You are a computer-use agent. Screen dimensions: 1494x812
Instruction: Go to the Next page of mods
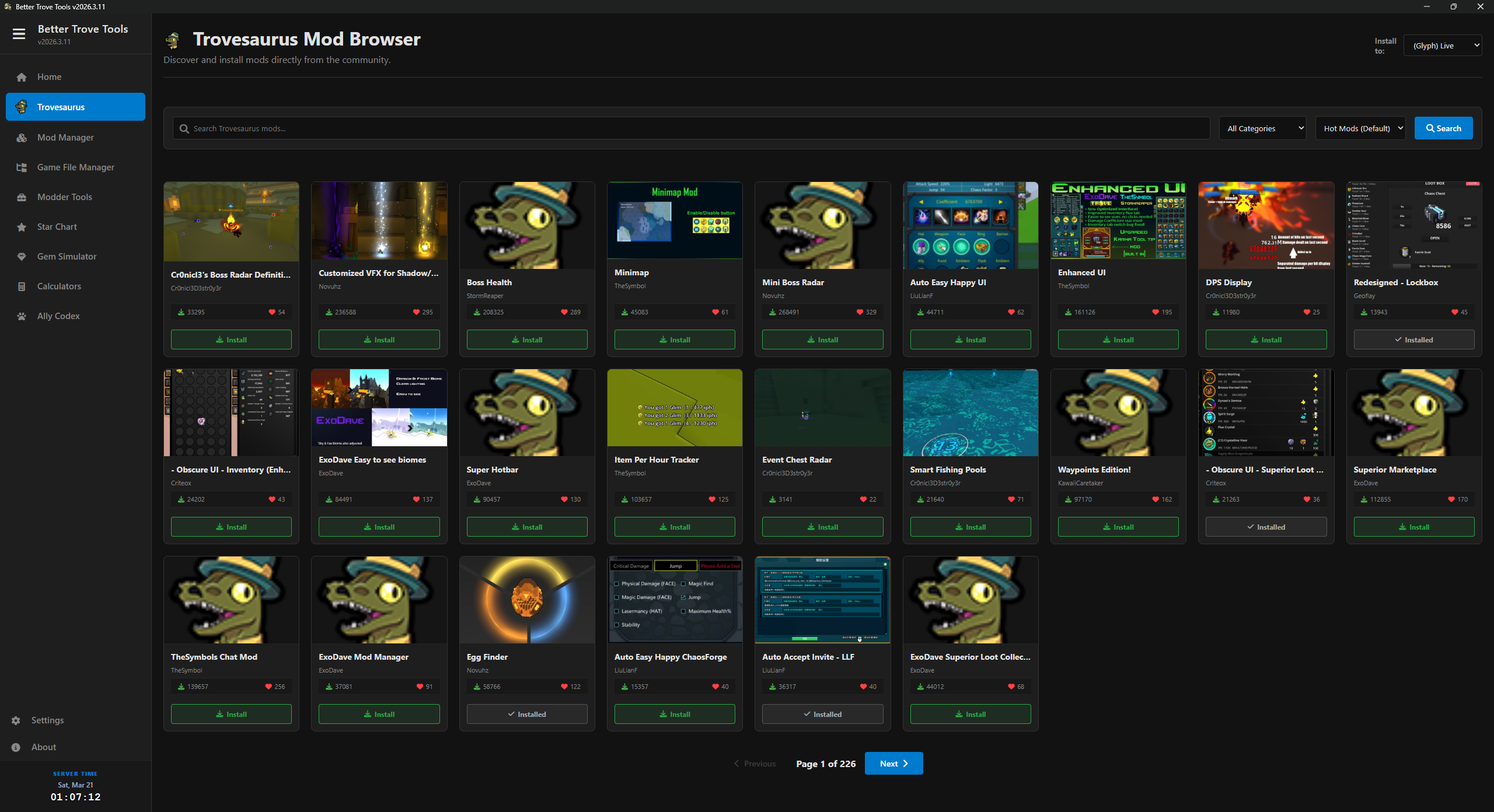893,763
